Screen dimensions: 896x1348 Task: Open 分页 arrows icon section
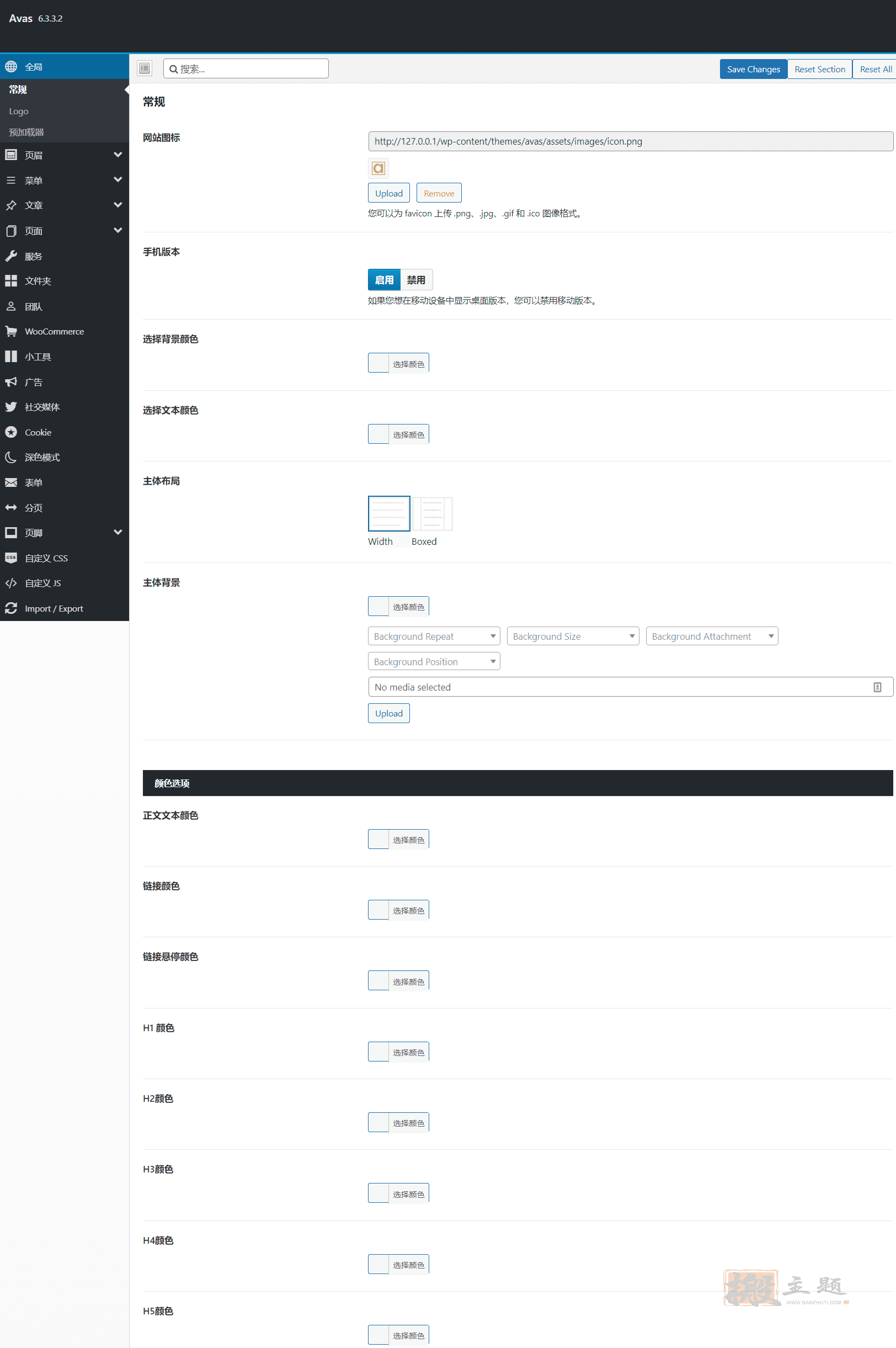pos(65,508)
